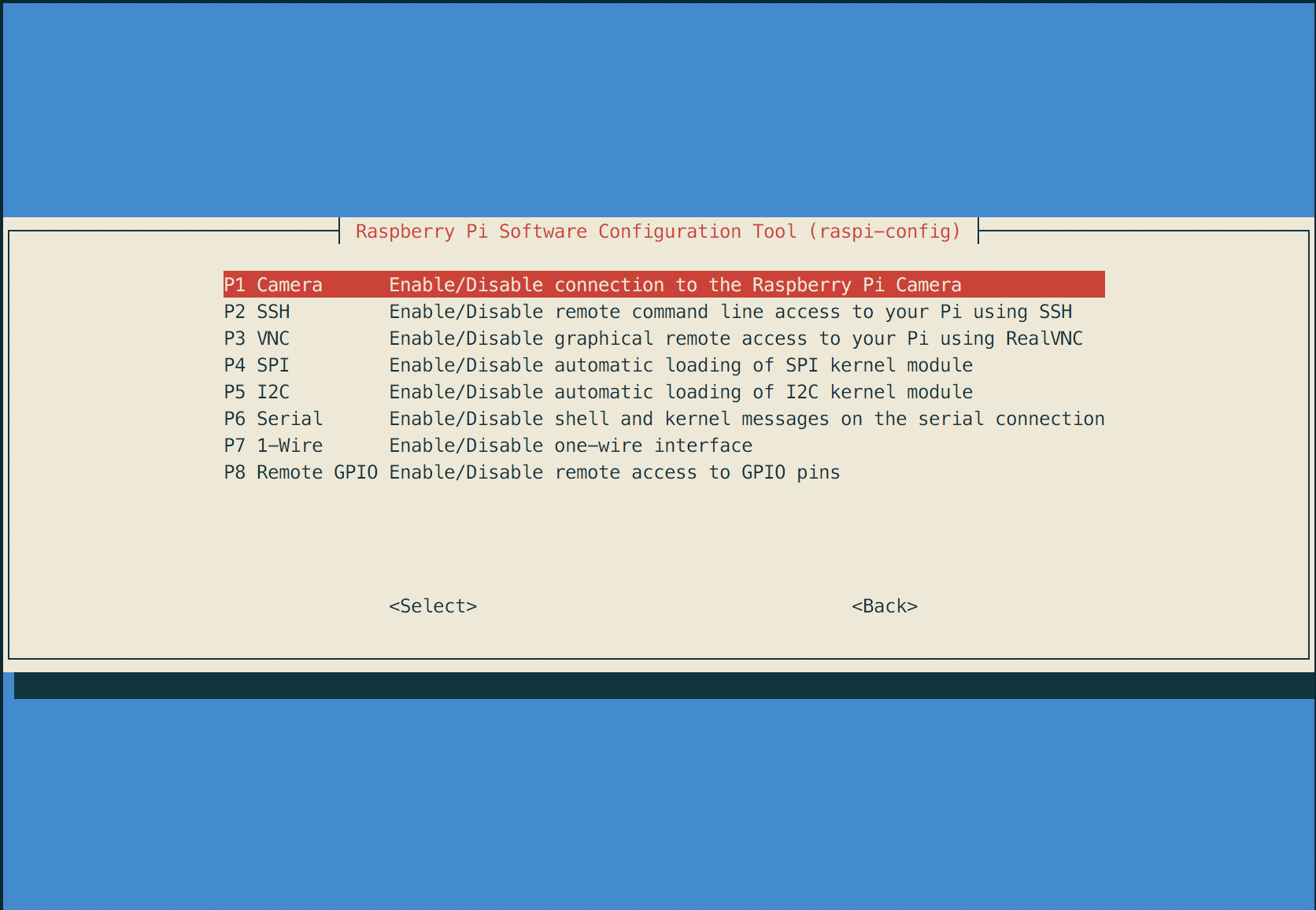Select the P1 Camera menu entry
Viewport: 1316px width, 910px height.
[664, 284]
